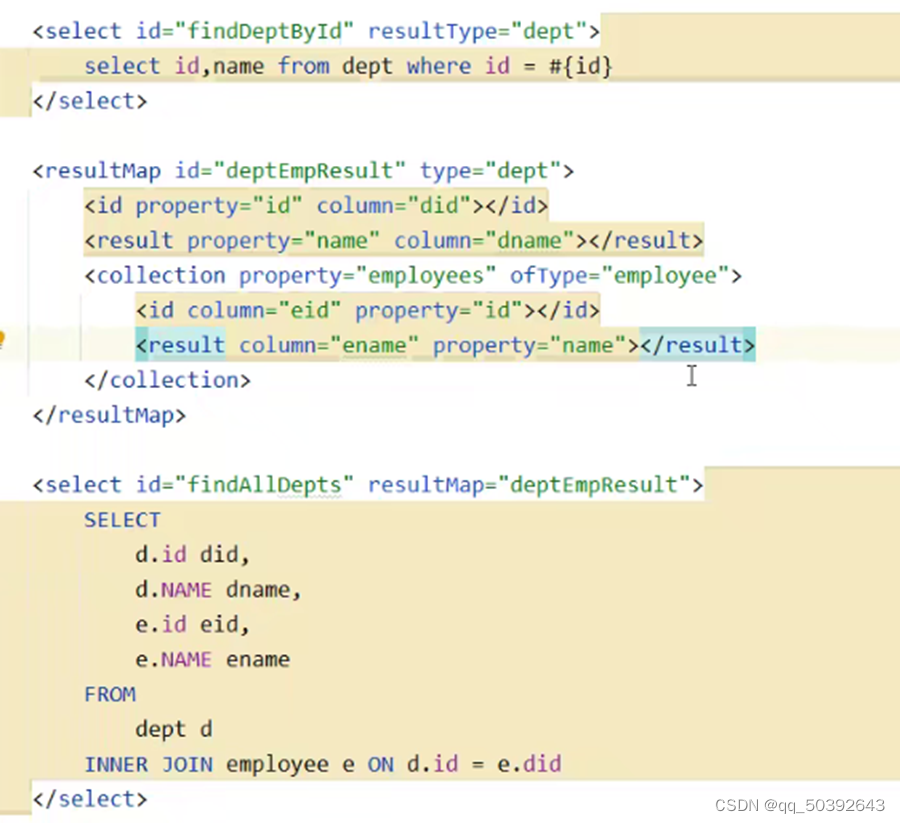Click the 'd.id did,' line

(x=192, y=555)
